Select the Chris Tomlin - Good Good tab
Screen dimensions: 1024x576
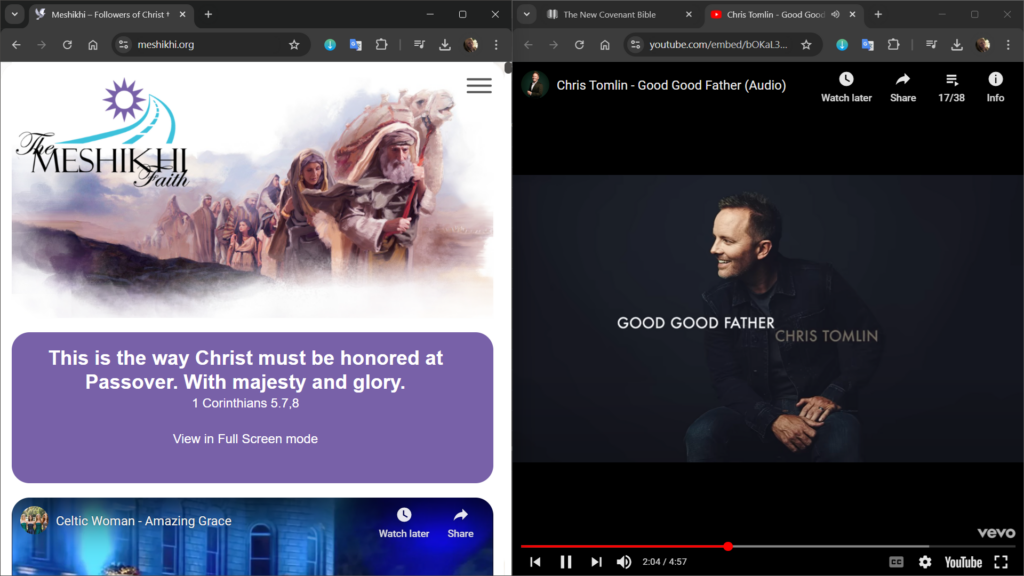[x=782, y=14]
